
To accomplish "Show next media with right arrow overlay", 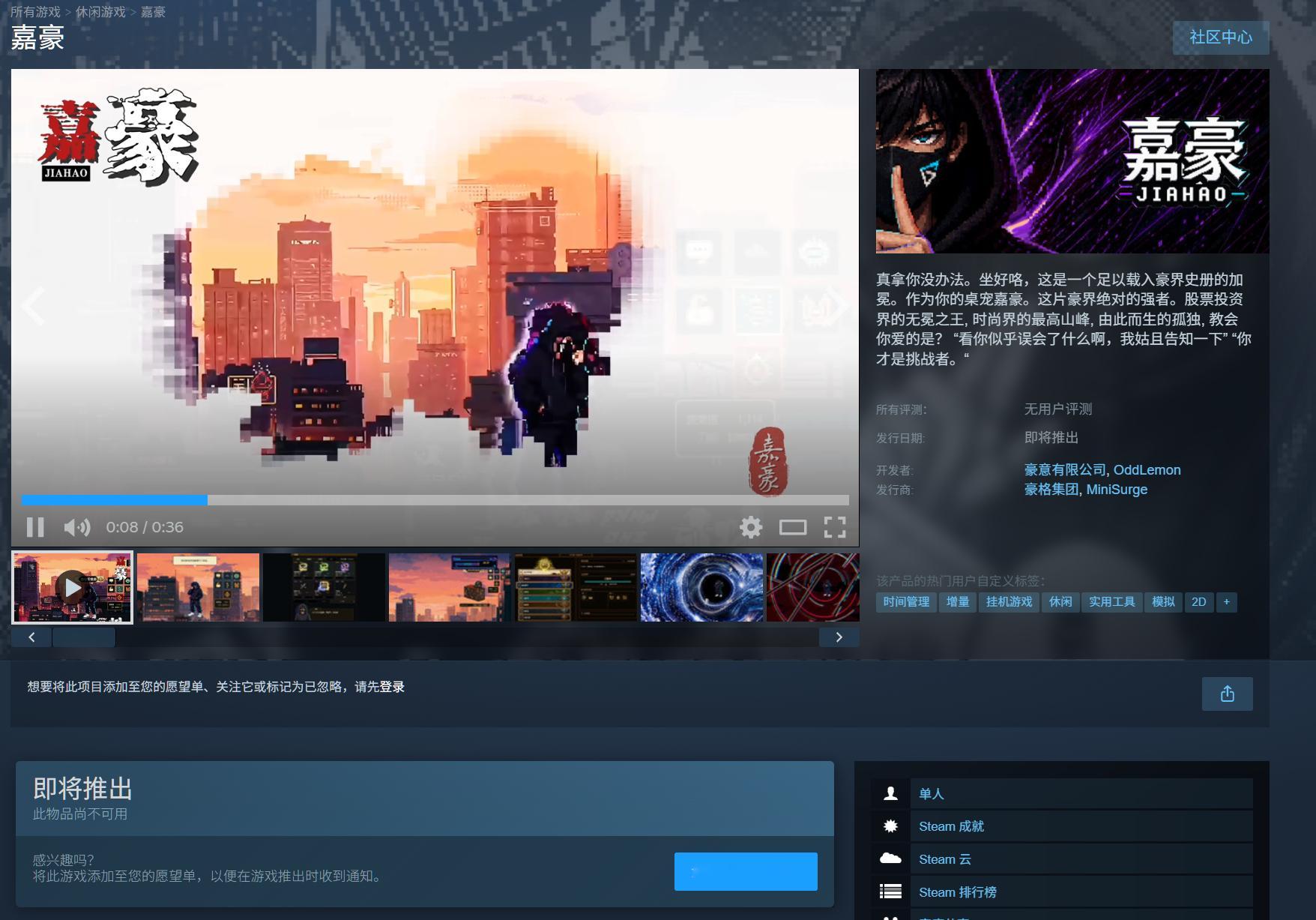I will [x=837, y=306].
